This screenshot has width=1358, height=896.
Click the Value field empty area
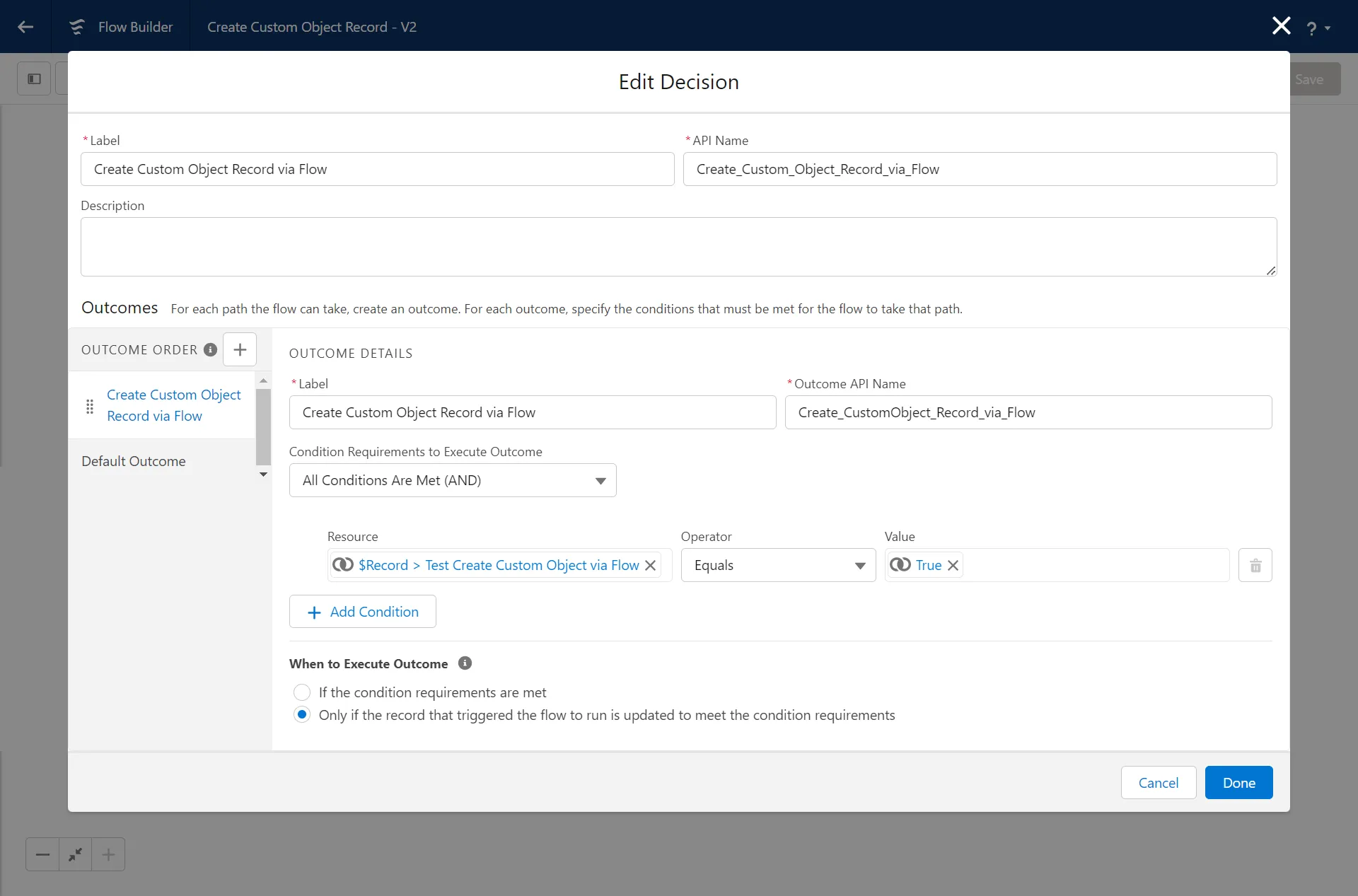coord(1095,565)
